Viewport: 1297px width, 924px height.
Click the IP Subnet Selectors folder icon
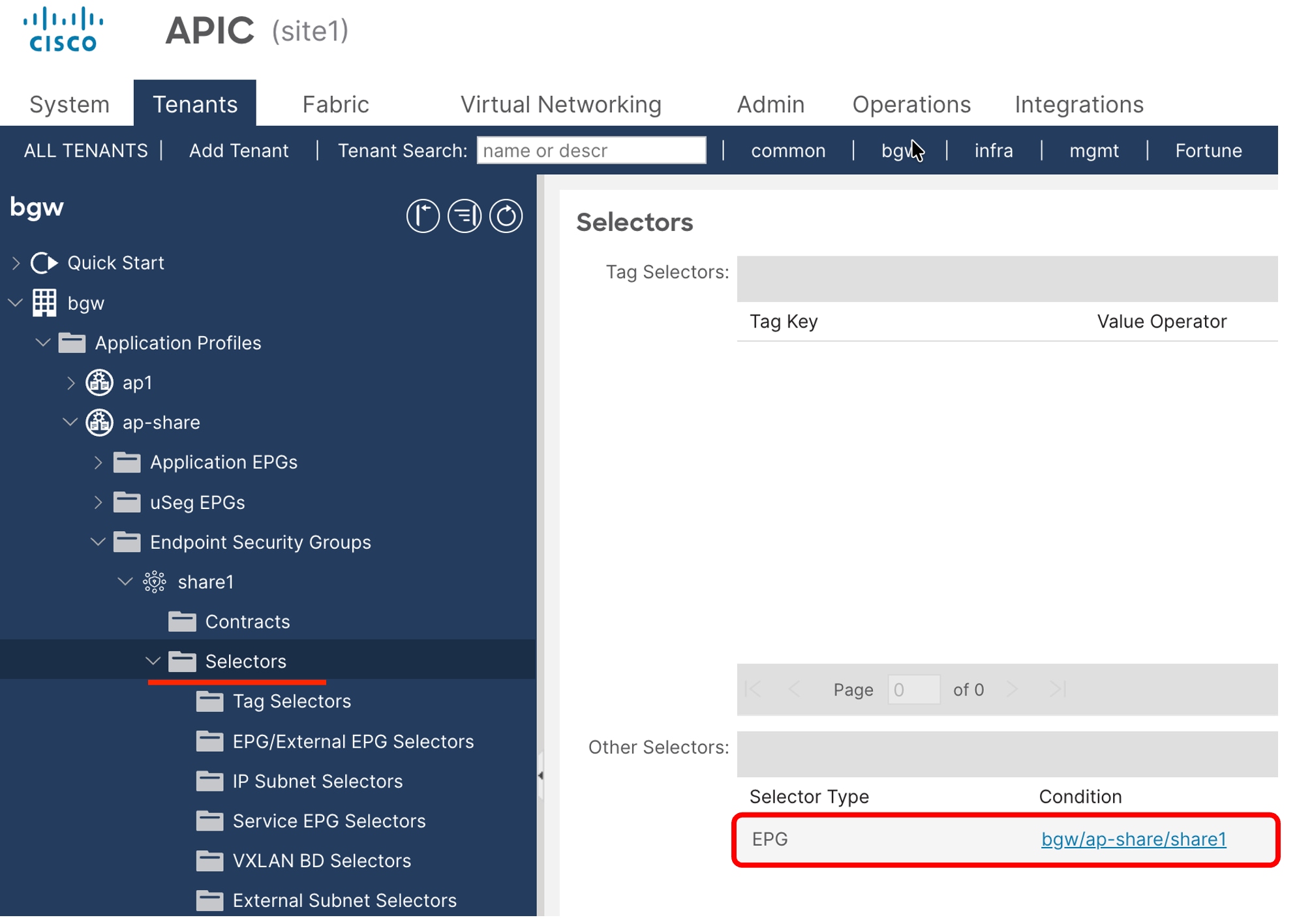point(209,781)
